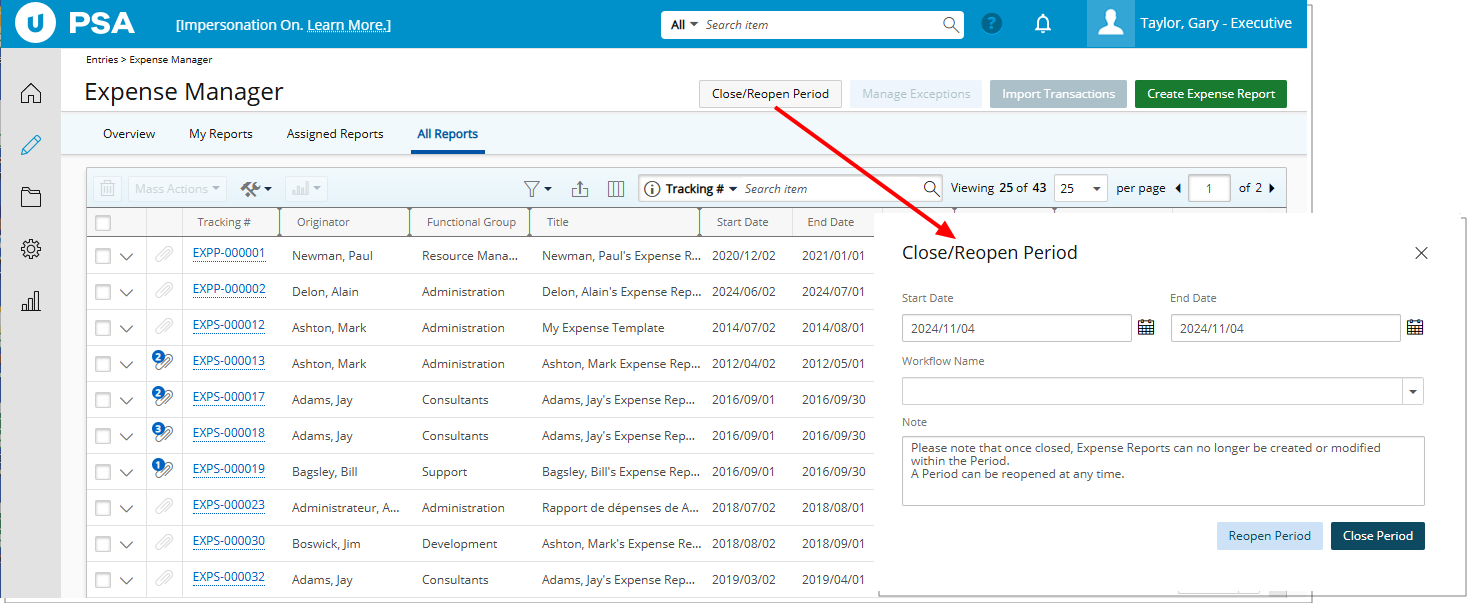Image resolution: width=1478 pixels, height=603 pixels.
Task: Check the row checkbox for EXPS-000019
Action: tap(103, 472)
